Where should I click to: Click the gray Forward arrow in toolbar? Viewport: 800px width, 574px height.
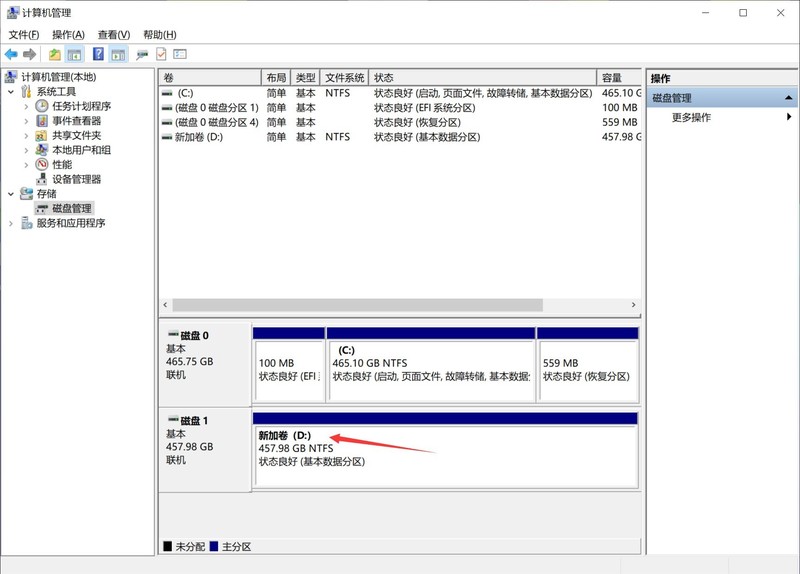click(30, 54)
